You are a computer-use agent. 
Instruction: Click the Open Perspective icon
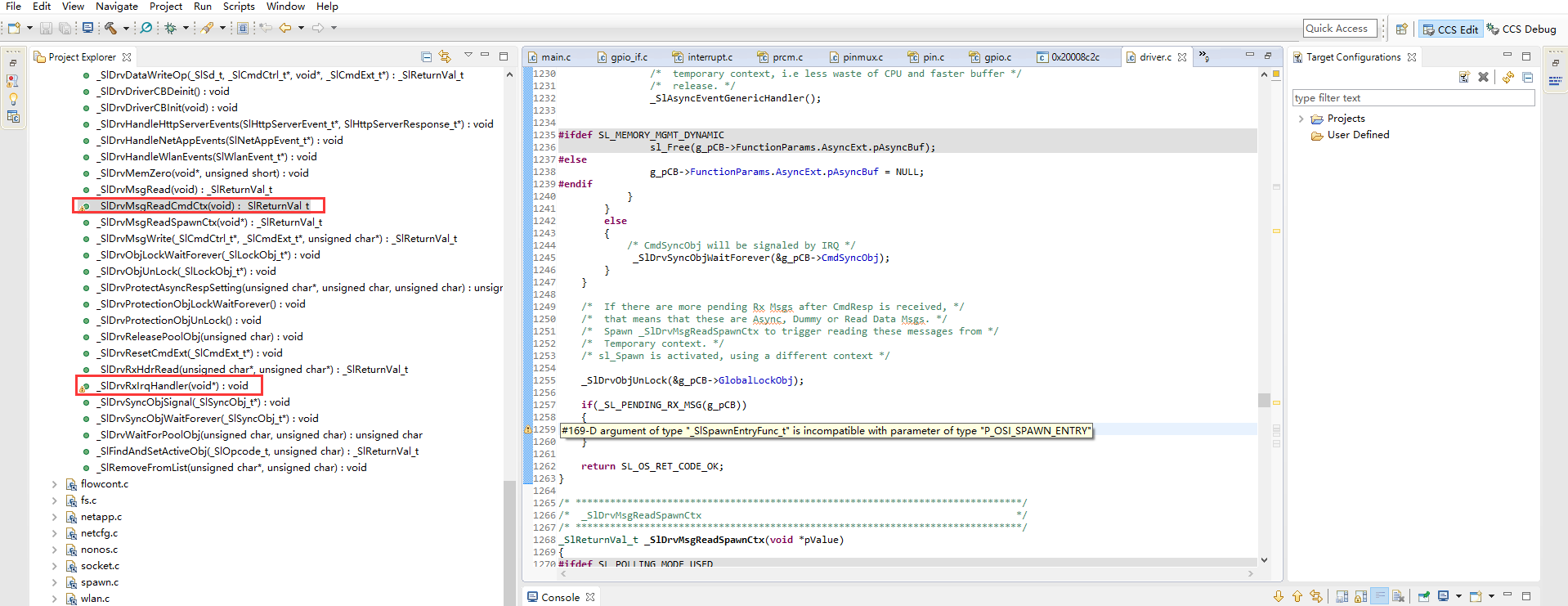(1401, 29)
